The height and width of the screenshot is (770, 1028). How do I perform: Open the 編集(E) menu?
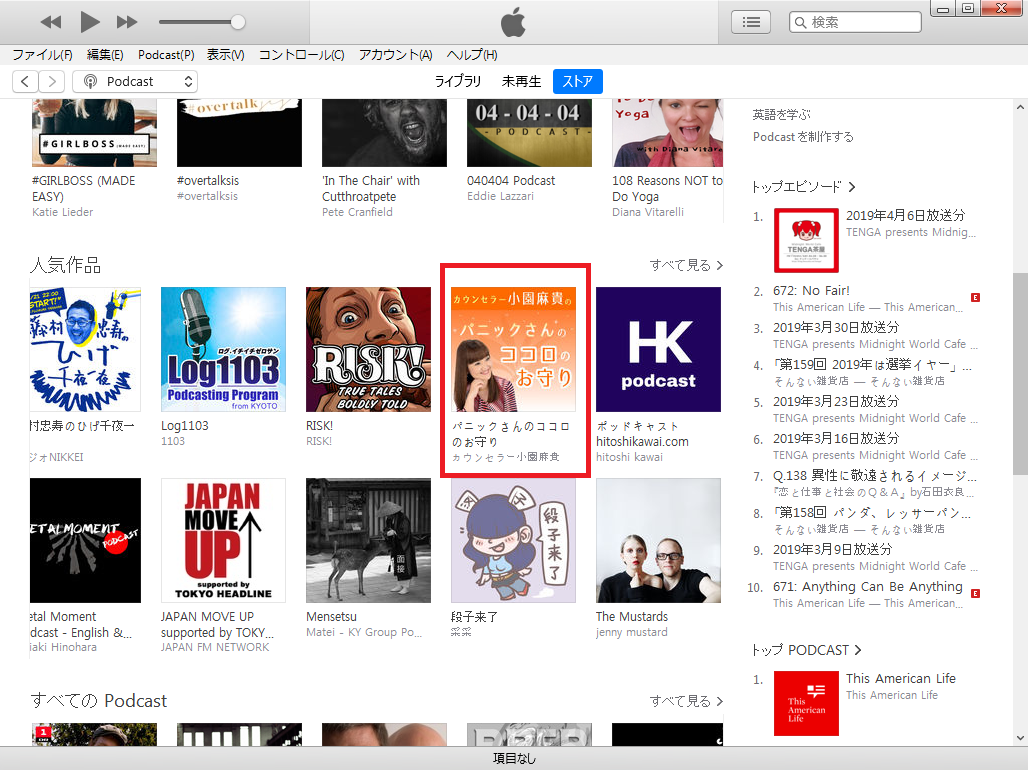pyautogui.click(x=105, y=55)
